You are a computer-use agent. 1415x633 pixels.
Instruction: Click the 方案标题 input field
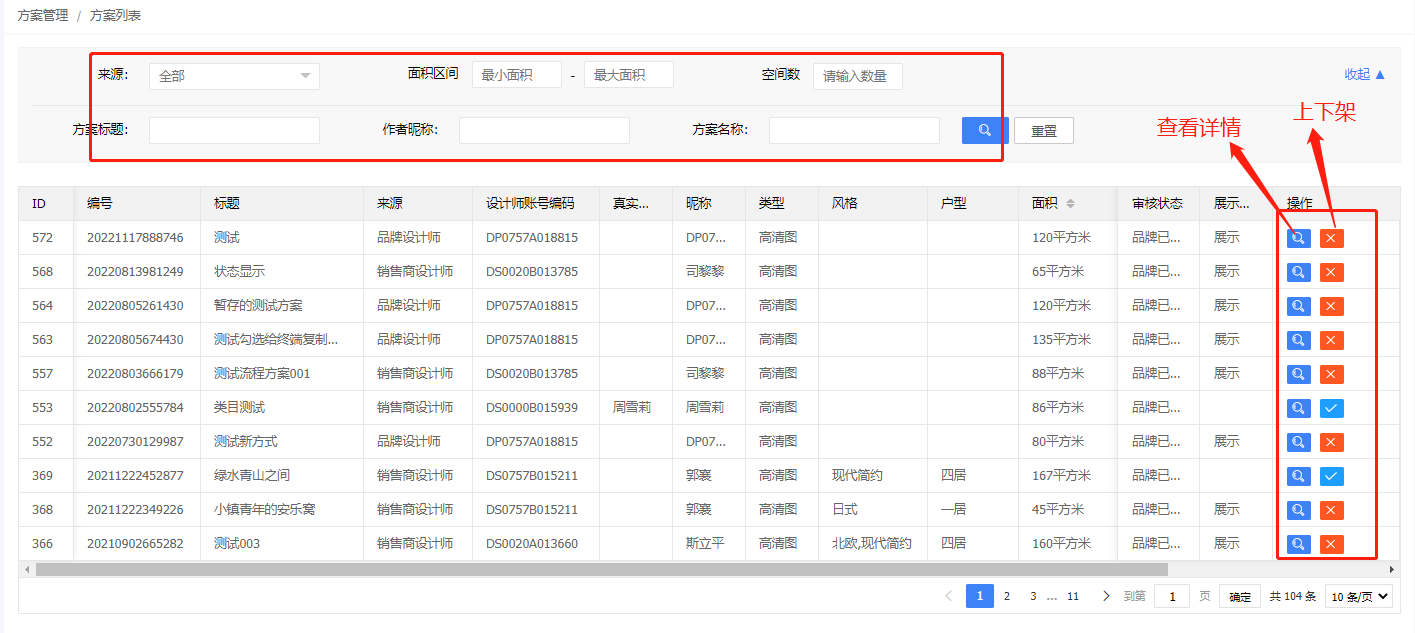click(234, 130)
